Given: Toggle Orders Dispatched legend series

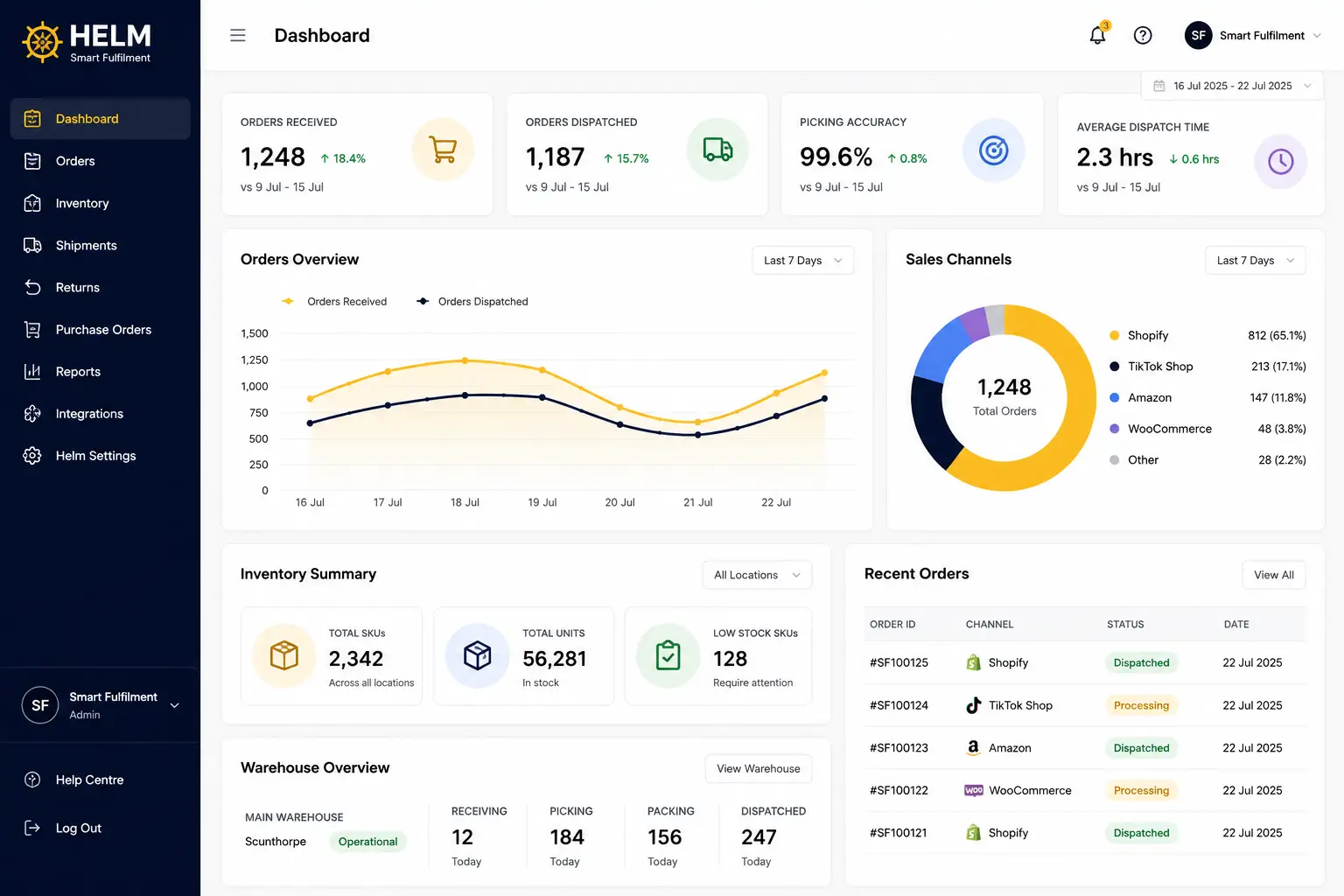Looking at the screenshot, I should [472, 301].
